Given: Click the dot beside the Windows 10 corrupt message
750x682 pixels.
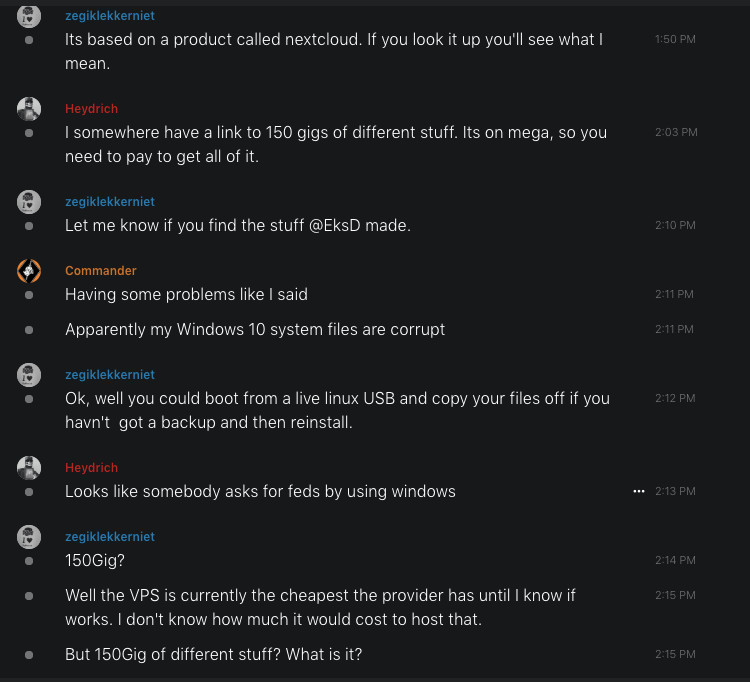Looking at the screenshot, I should (29, 330).
